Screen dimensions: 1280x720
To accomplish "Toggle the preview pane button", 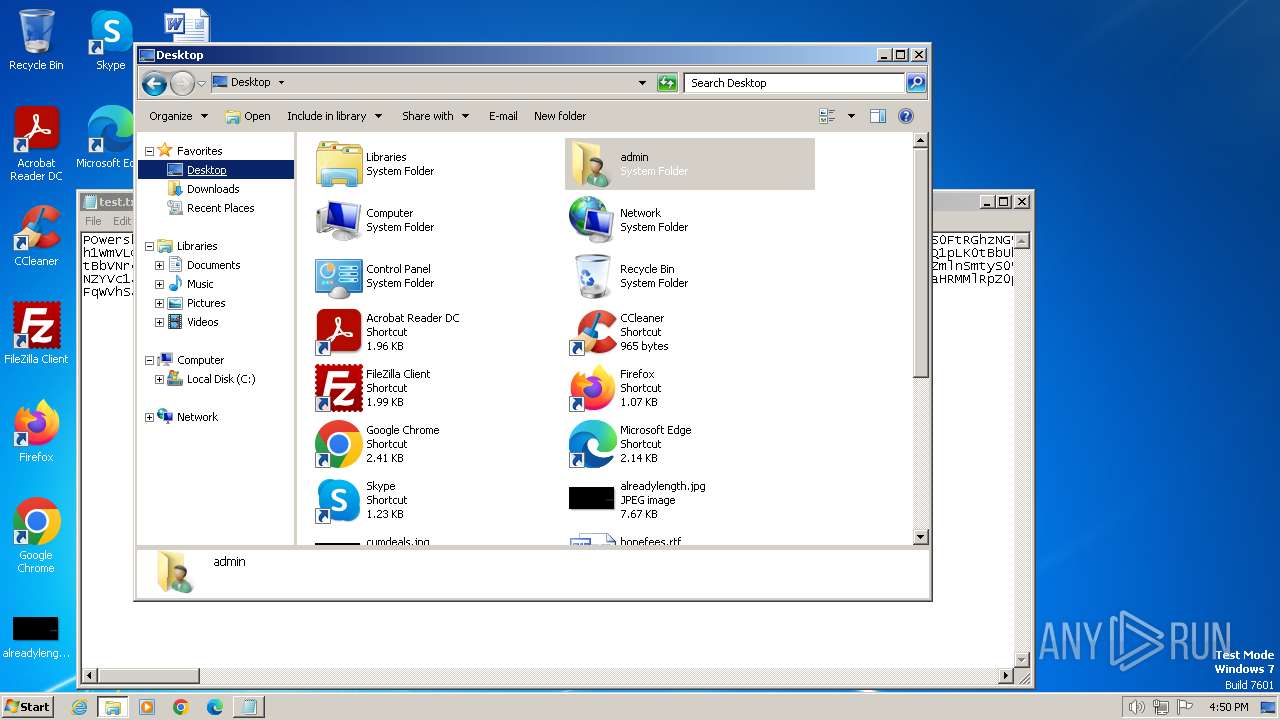I will click(x=877, y=116).
